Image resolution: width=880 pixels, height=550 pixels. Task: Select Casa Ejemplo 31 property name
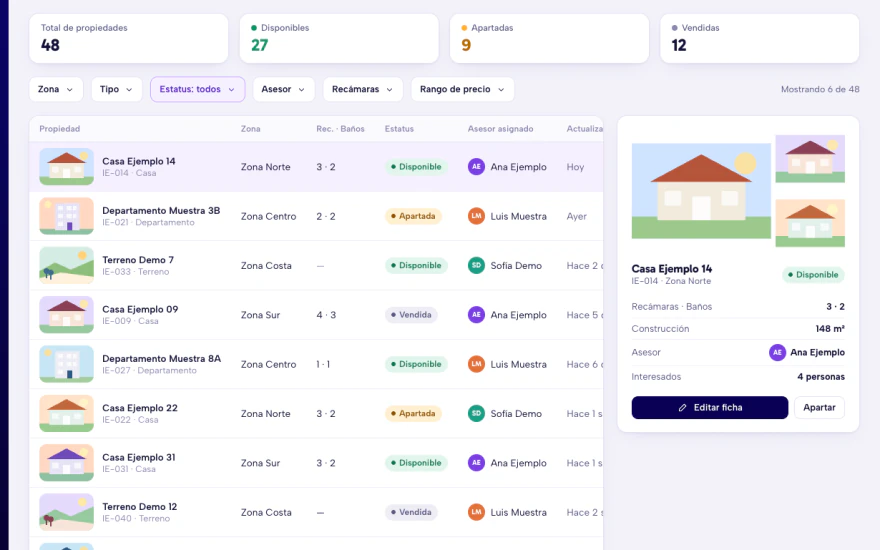click(139, 457)
